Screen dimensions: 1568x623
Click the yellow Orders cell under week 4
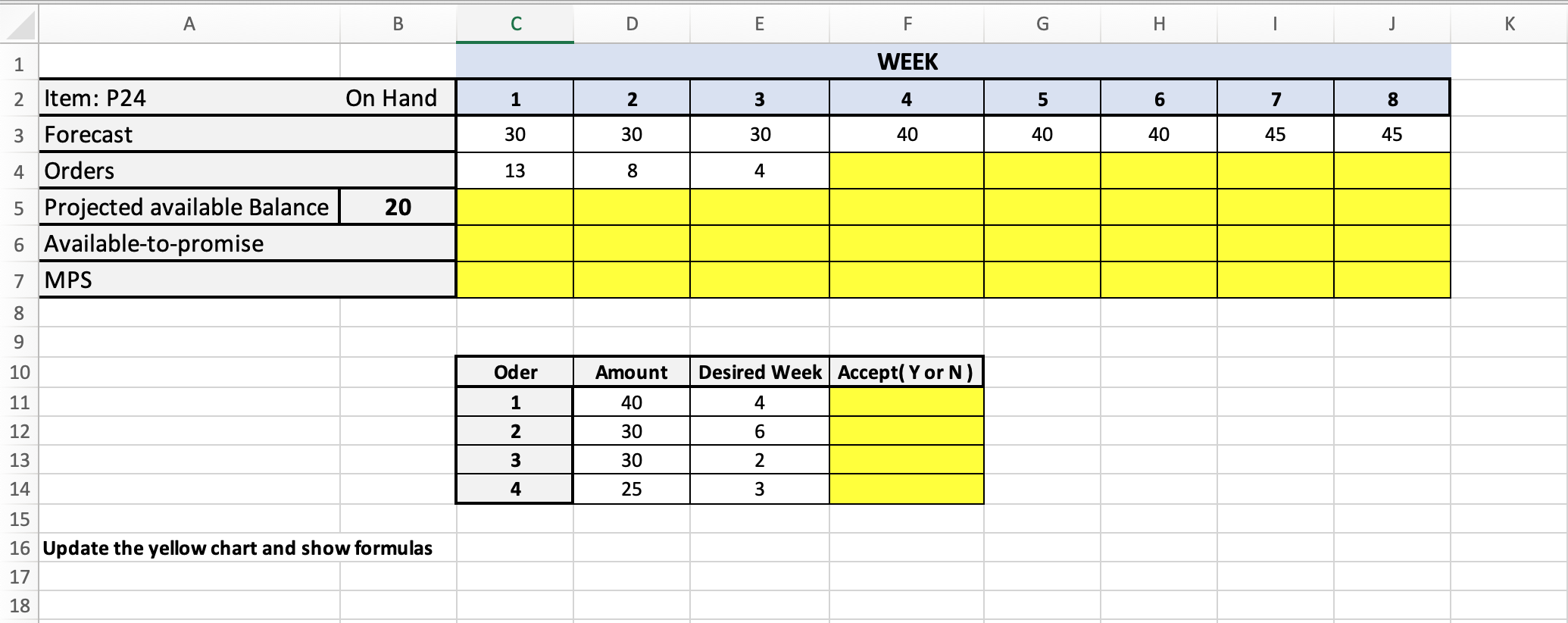[x=905, y=170]
